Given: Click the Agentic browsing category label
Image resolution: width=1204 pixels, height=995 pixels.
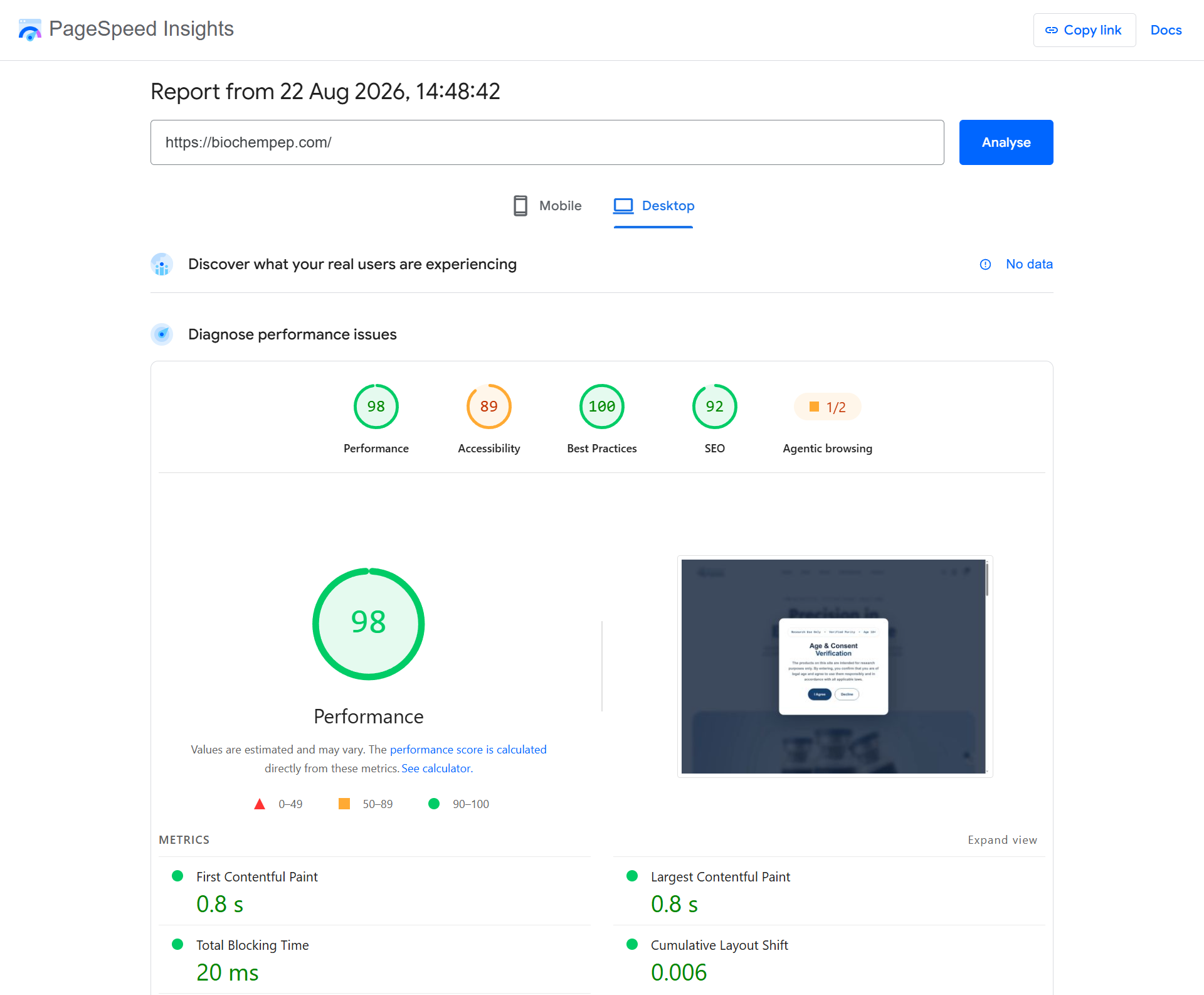Looking at the screenshot, I should pos(828,449).
